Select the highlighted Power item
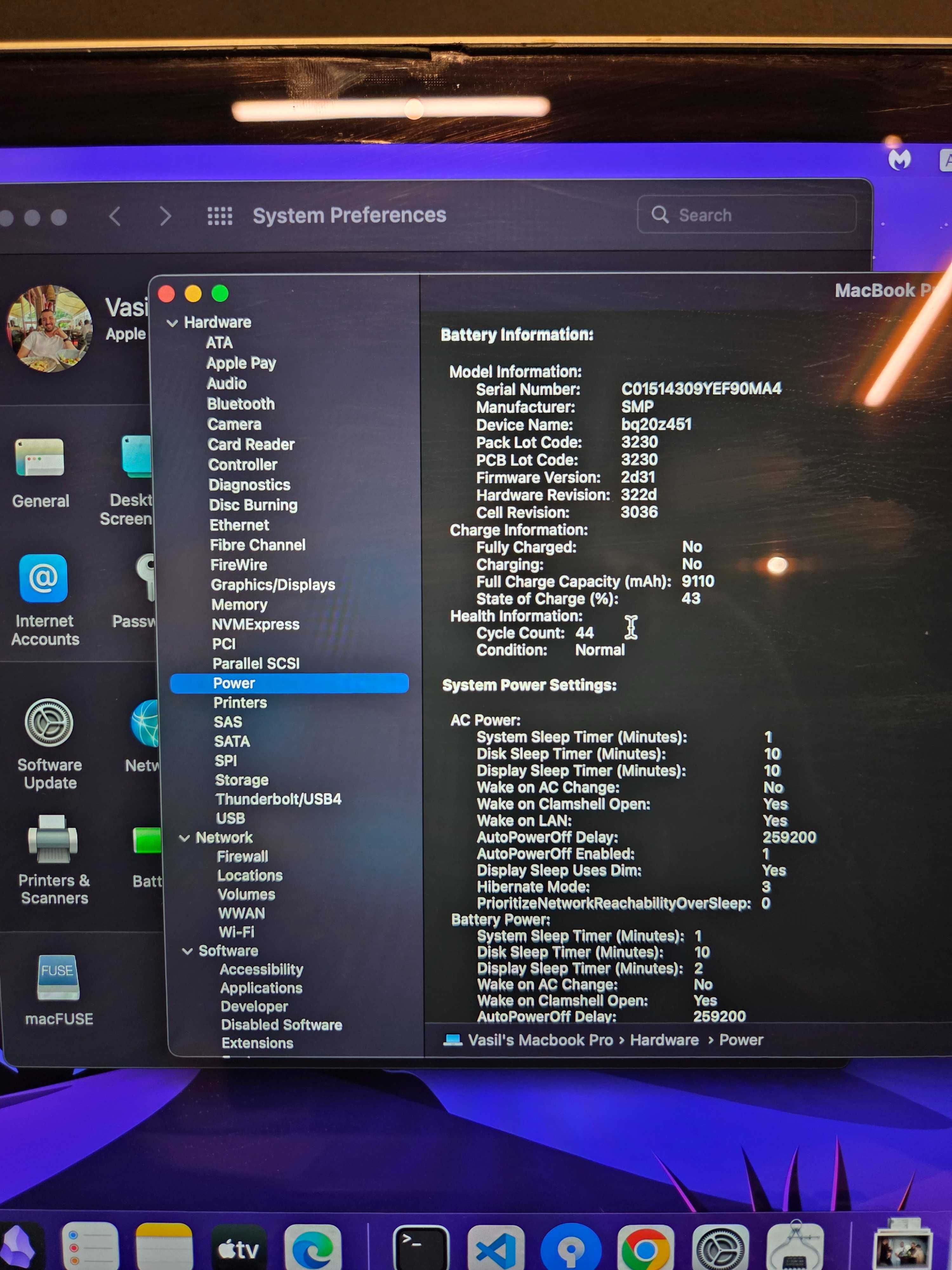Screen dimensions: 952x1270 pyautogui.click(x=289, y=683)
